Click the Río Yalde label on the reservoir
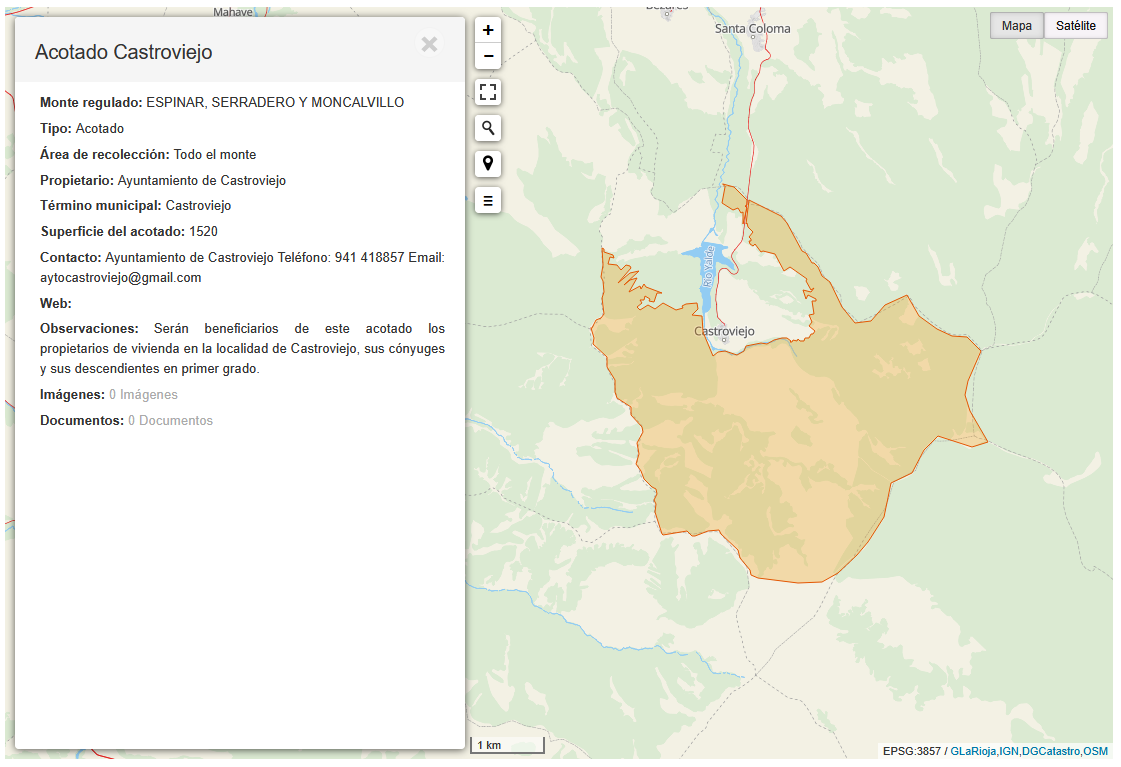1121x767 pixels. point(708,266)
